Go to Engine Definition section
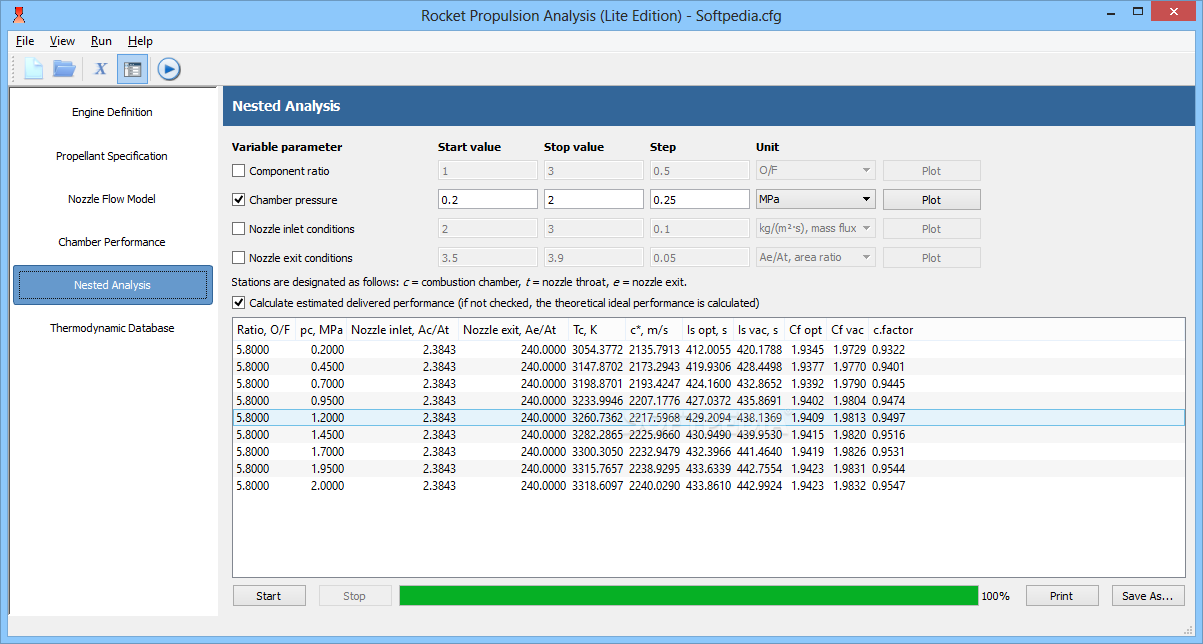1203x644 pixels. pyautogui.click(x=112, y=113)
